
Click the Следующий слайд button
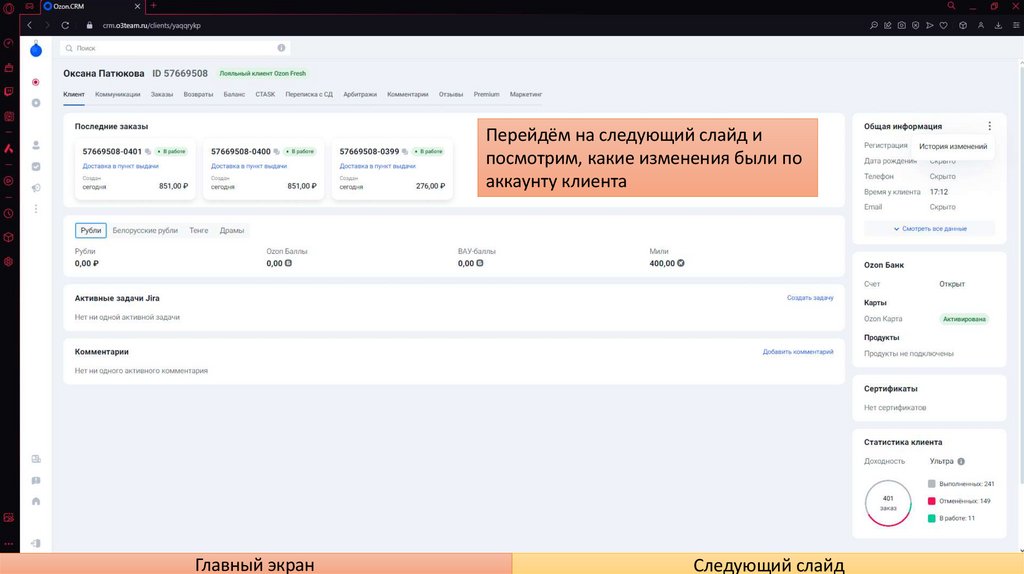768,564
